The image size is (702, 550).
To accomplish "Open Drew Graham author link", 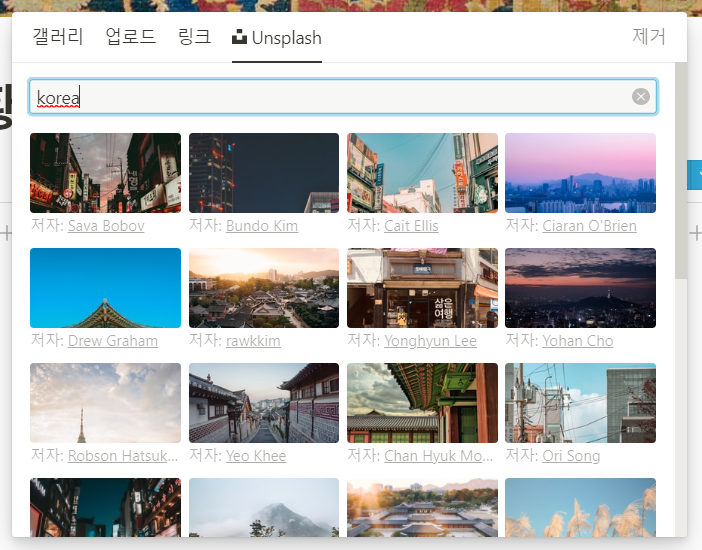I will [113, 341].
